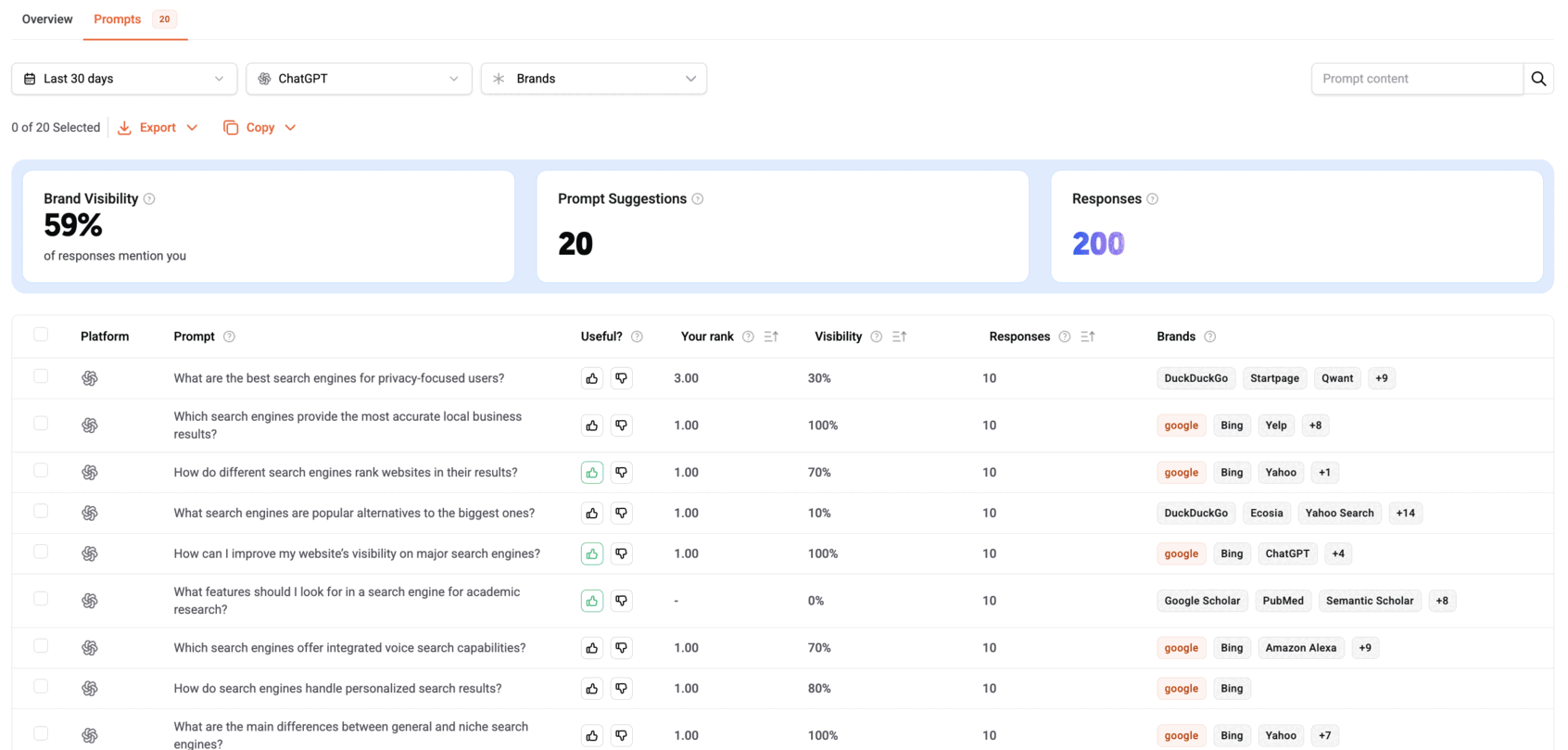Sort by Your rank column
The image size is (1568, 750).
(771, 337)
